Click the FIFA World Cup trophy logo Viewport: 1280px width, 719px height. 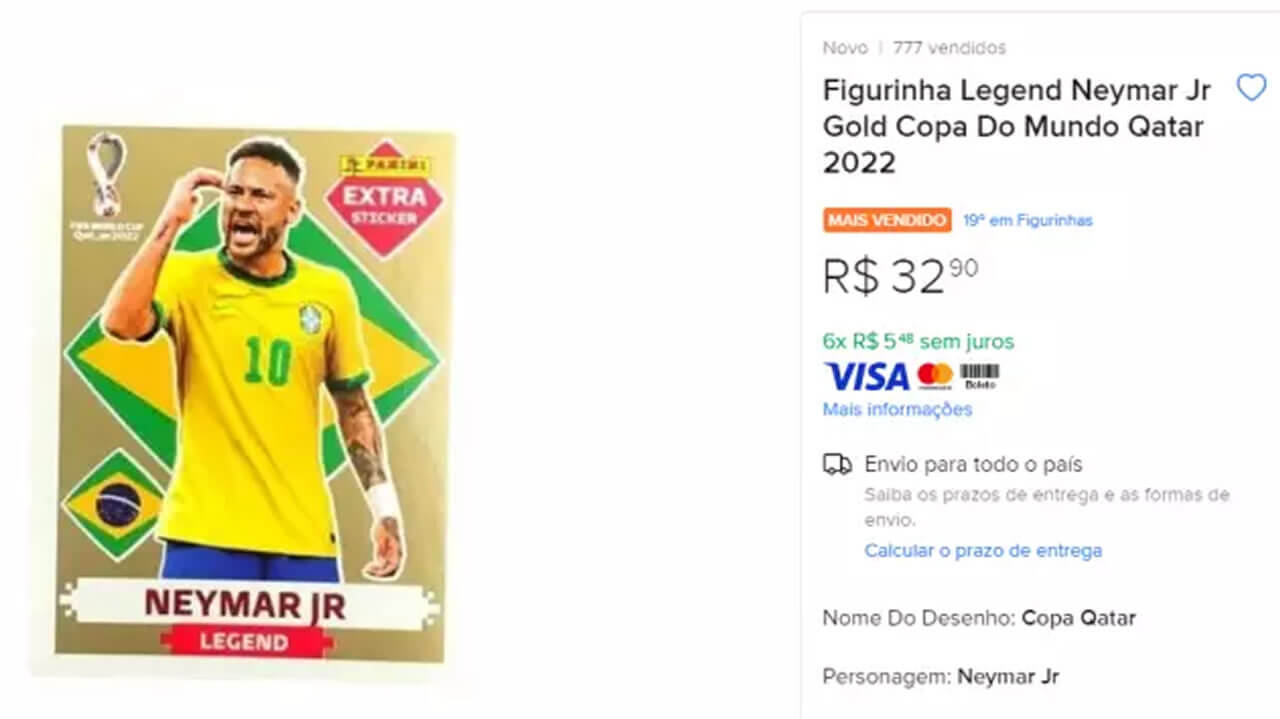105,180
